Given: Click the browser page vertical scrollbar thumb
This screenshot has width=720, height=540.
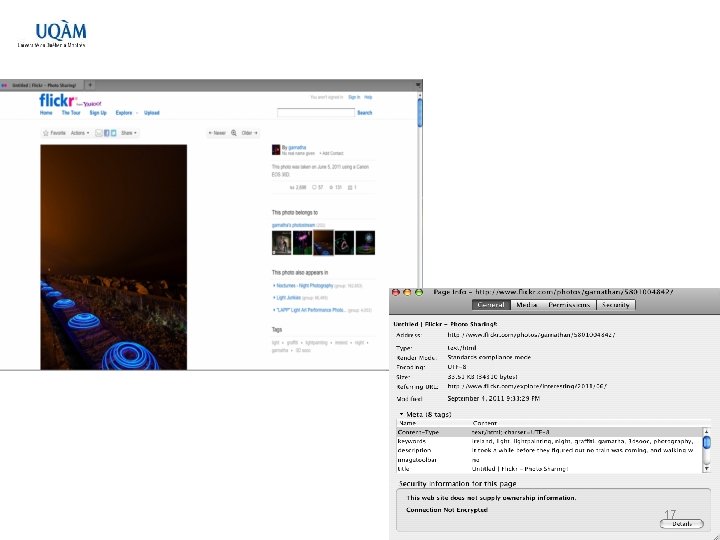Looking at the screenshot, I should [x=419, y=112].
